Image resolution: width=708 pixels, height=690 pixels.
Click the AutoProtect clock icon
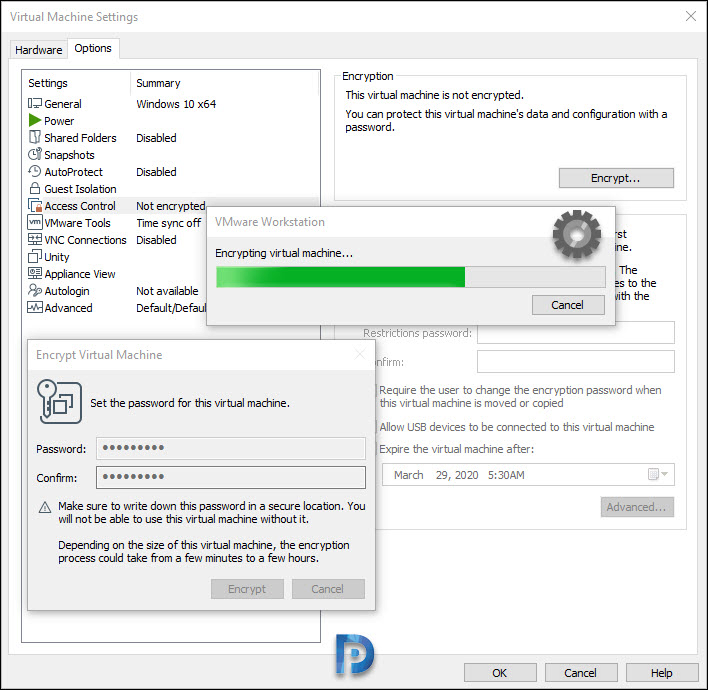tap(34, 171)
